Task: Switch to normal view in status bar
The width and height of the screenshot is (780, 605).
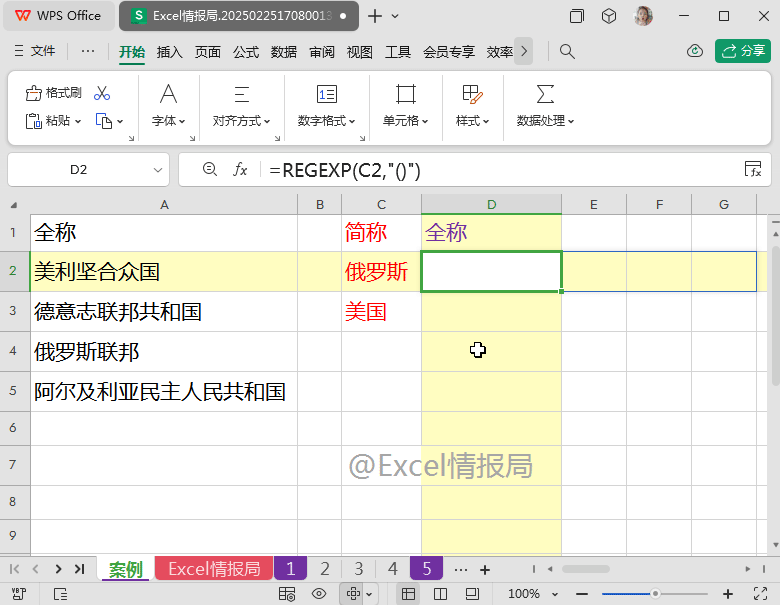Action: [x=409, y=593]
